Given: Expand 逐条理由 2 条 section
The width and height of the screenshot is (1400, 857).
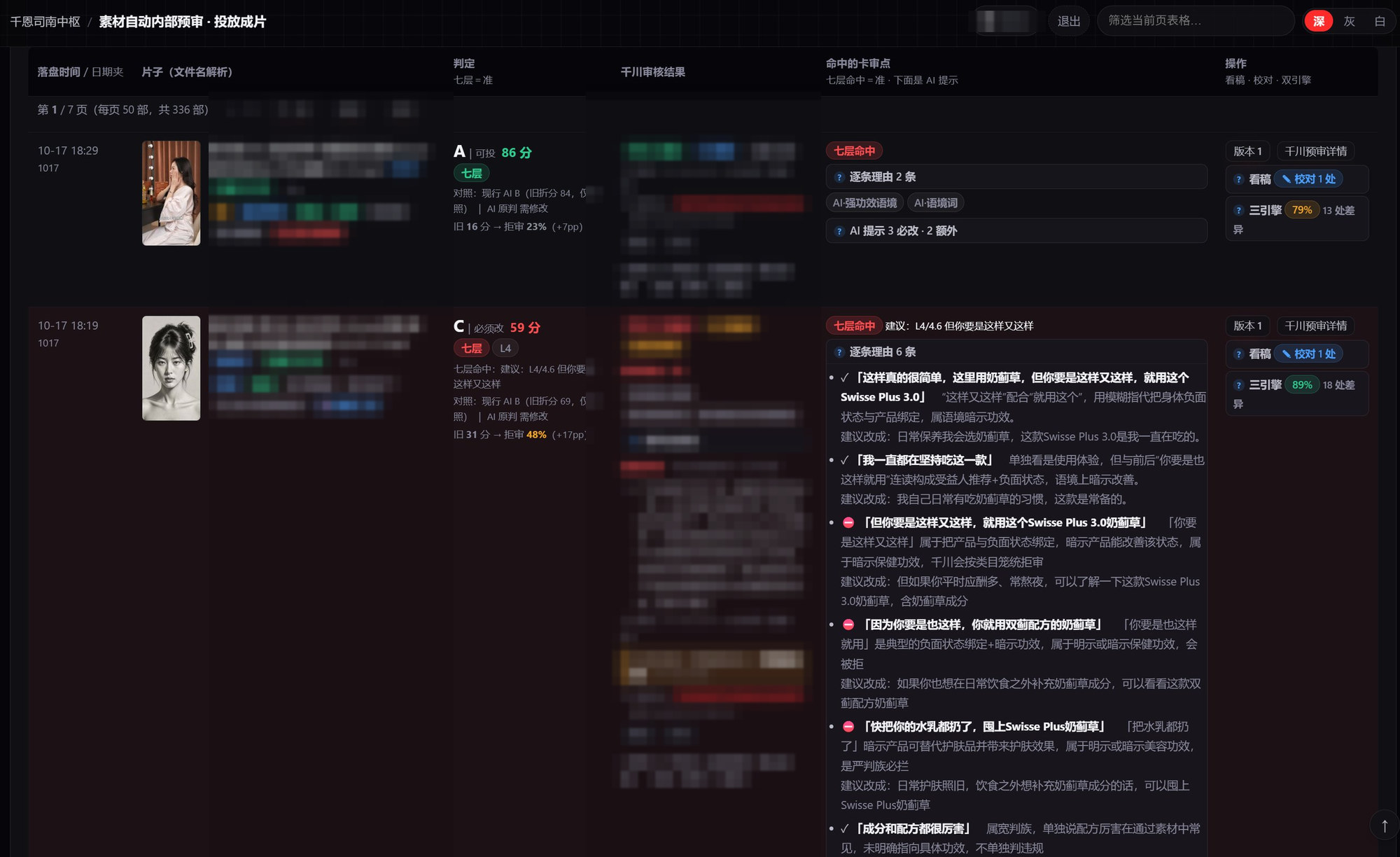Looking at the screenshot, I should pyautogui.click(x=1016, y=176).
